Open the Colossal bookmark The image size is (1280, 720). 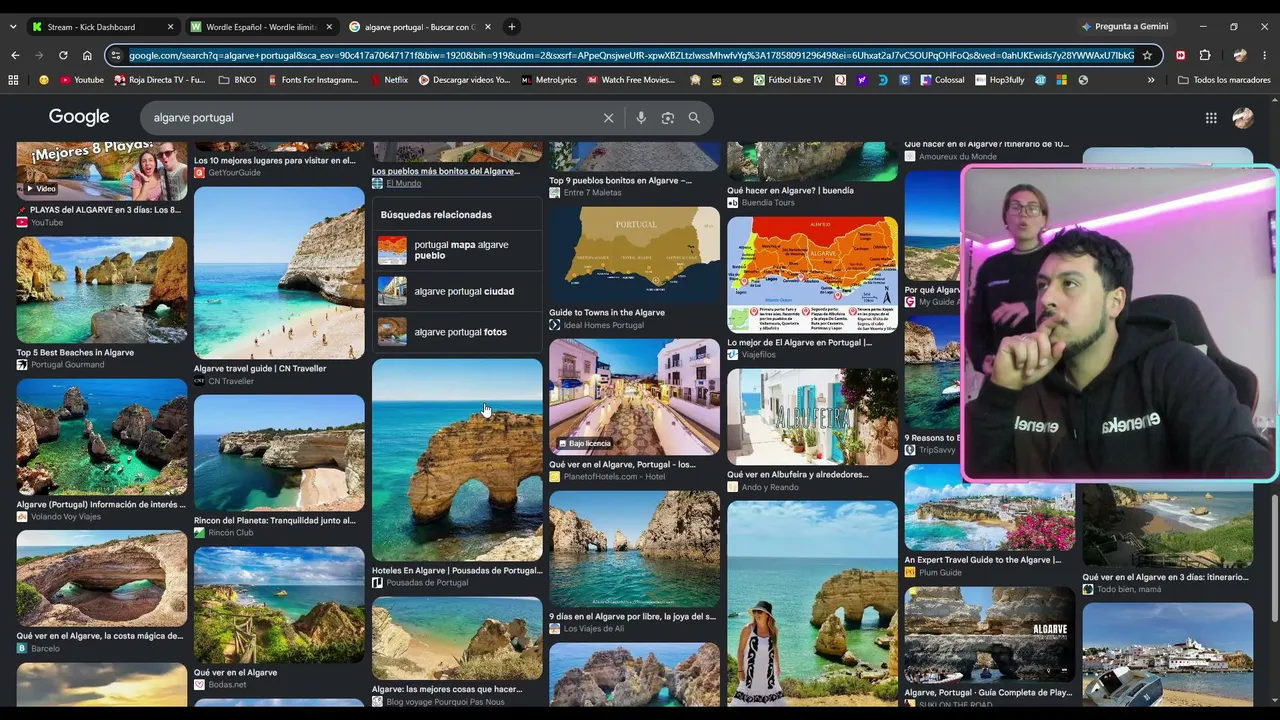[942, 80]
